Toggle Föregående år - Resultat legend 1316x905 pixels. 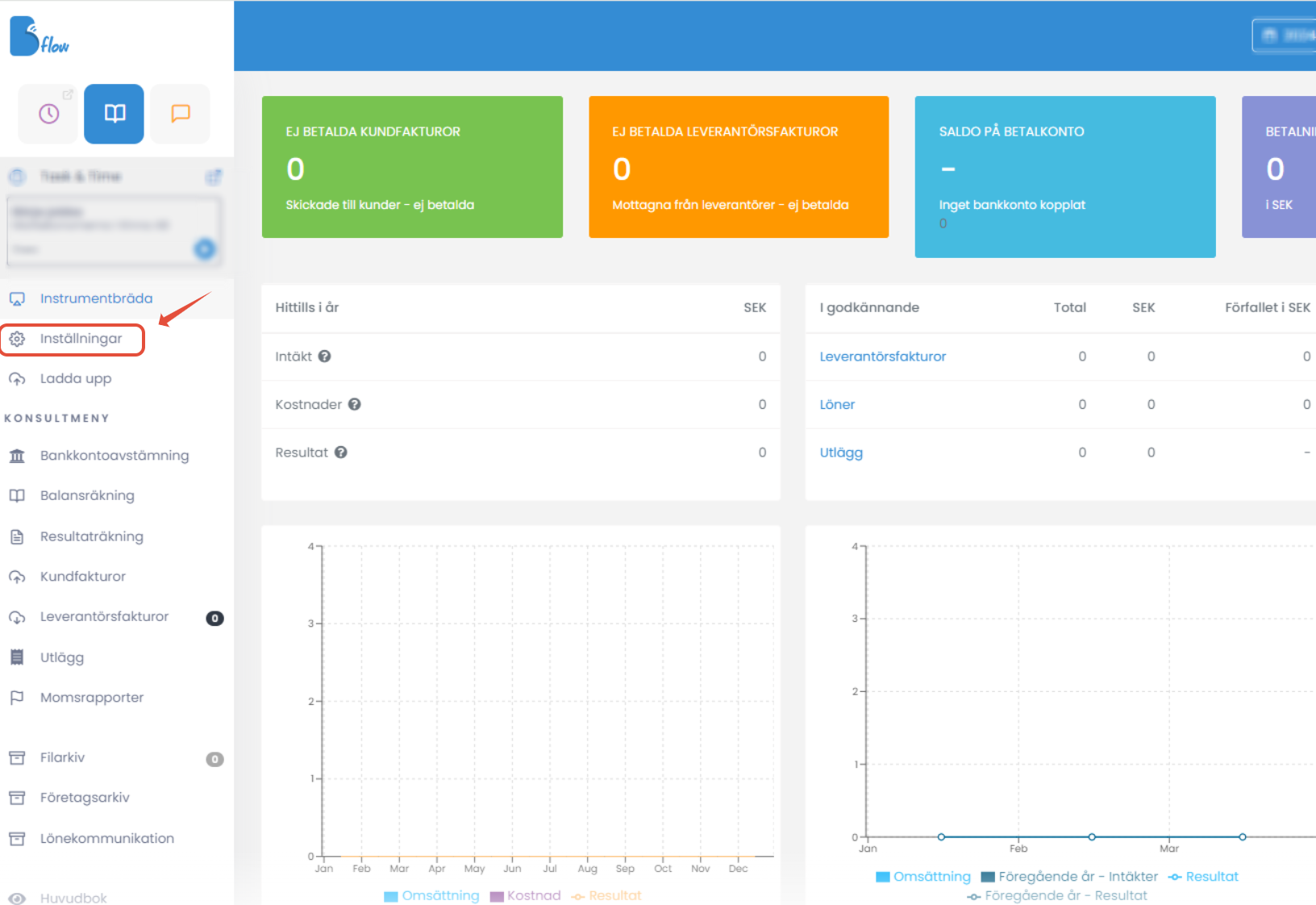1057,896
